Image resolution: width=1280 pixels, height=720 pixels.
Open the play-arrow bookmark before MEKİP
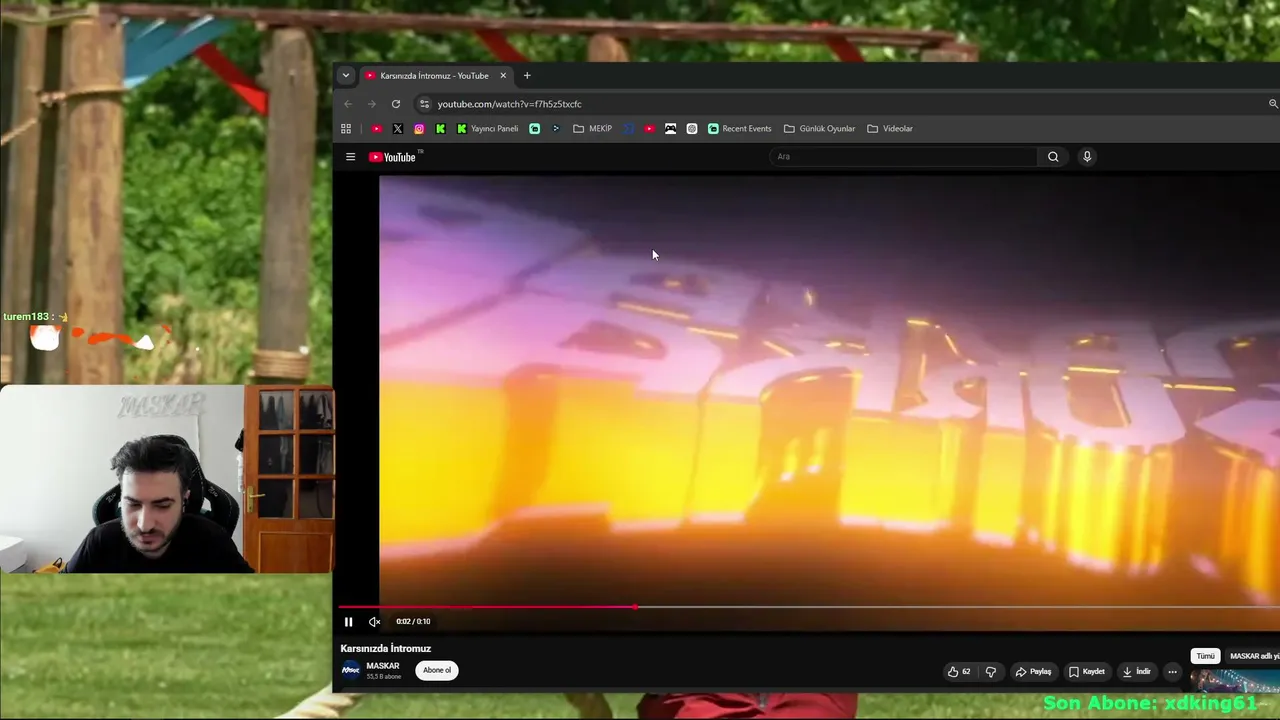tap(556, 129)
